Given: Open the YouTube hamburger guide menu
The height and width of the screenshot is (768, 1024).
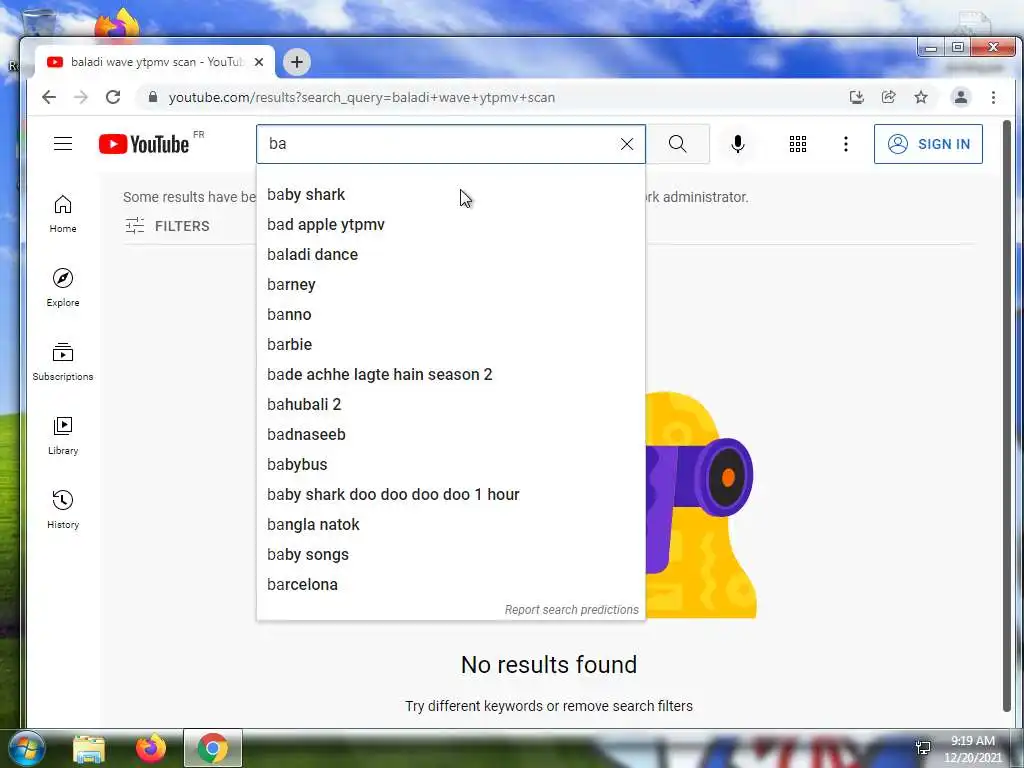Looking at the screenshot, I should click(63, 144).
